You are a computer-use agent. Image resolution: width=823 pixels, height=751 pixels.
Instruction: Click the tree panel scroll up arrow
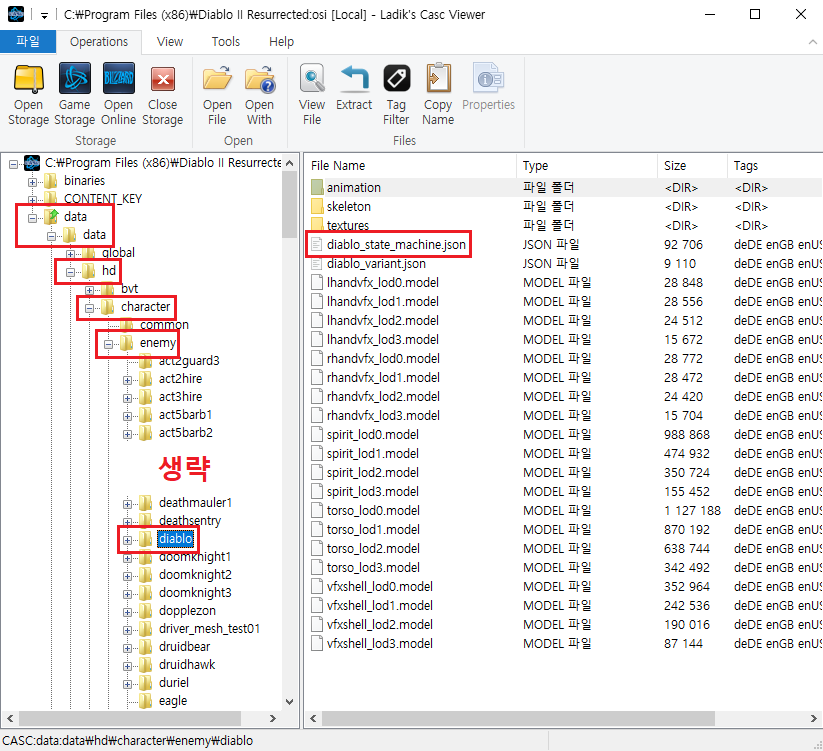click(289, 163)
